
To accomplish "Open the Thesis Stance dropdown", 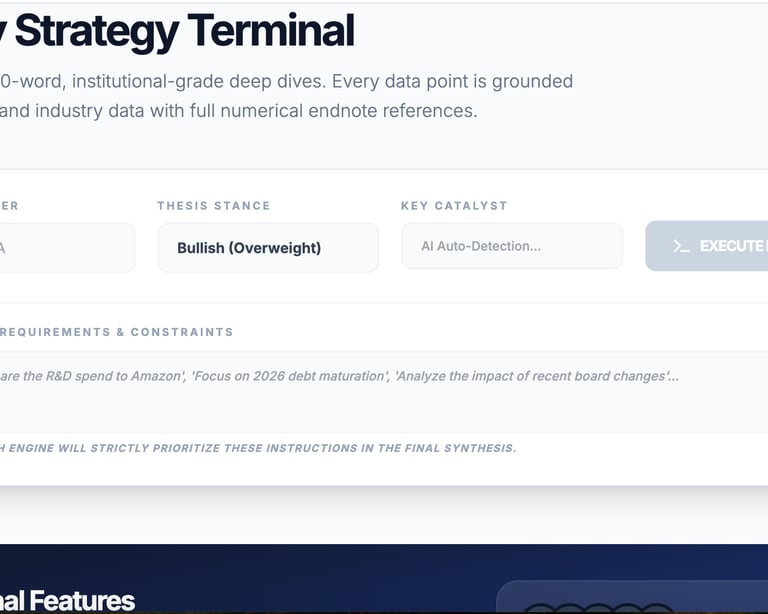I will click(x=268, y=248).
